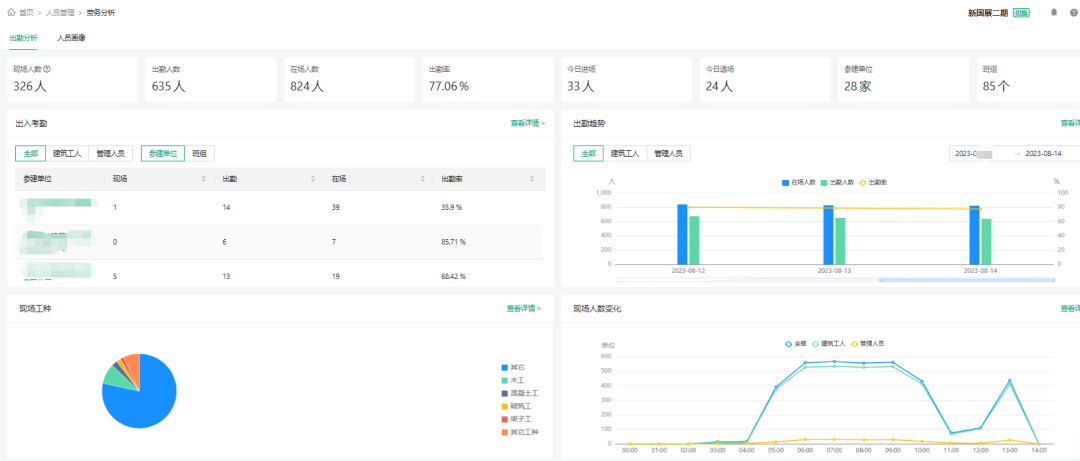This screenshot has width=1080, height=461.
Task: Open the help question mark icon at top right
Action: [x=1073, y=12]
